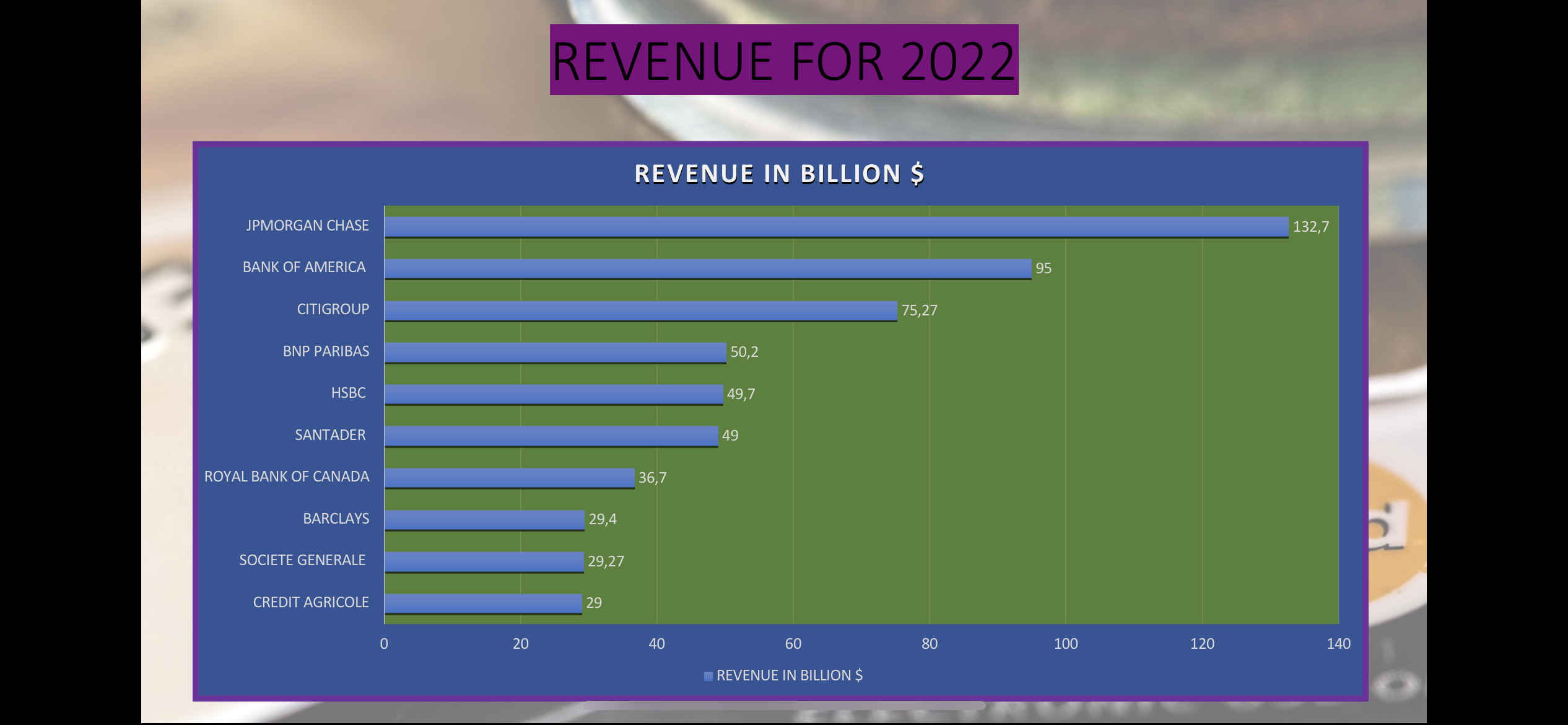Click the 75,27 data label
Image resolution: width=1568 pixels, height=725 pixels.
click(920, 310)
